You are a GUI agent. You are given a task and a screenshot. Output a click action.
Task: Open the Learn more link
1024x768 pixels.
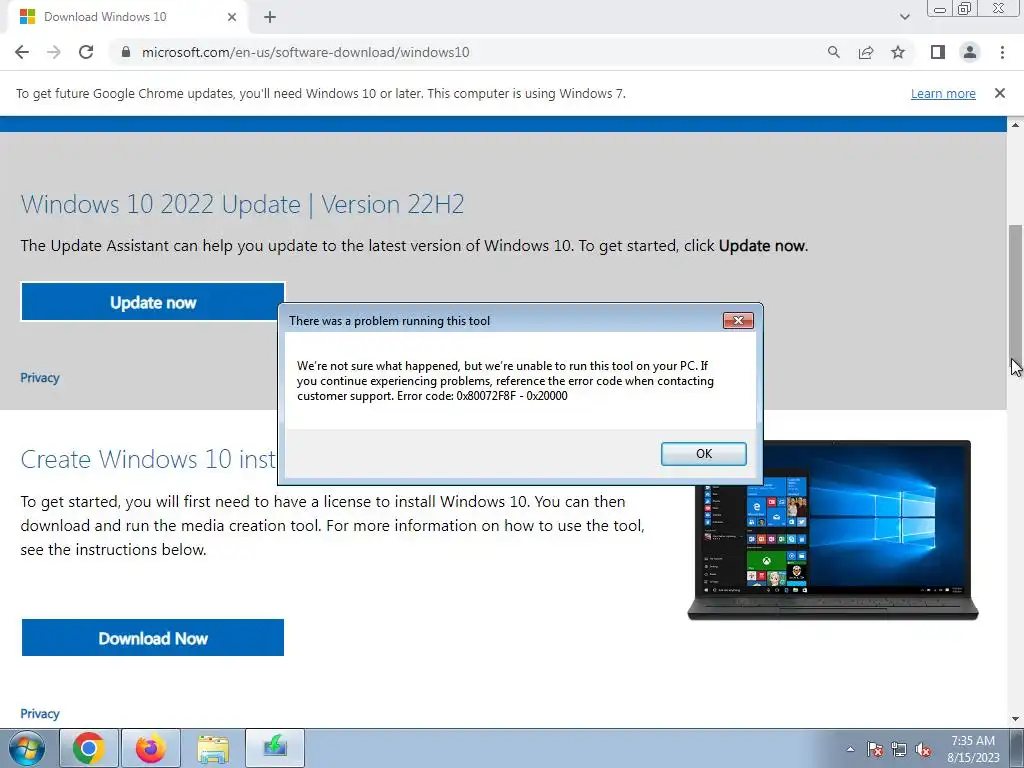tap(943, 93)
